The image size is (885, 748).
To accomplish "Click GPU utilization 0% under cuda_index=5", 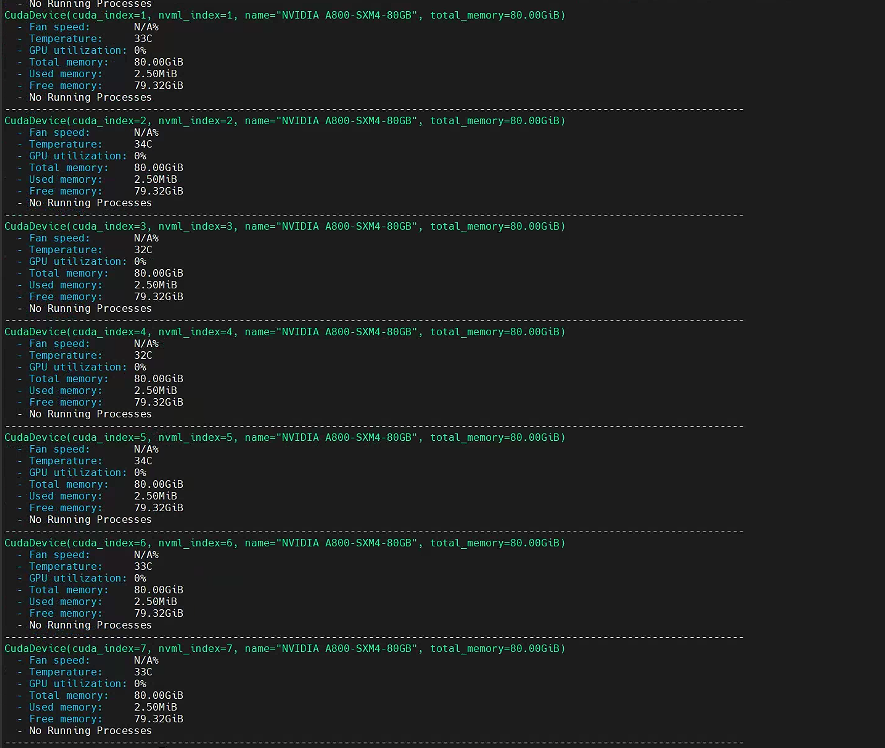I will click(x=87, y=473).
